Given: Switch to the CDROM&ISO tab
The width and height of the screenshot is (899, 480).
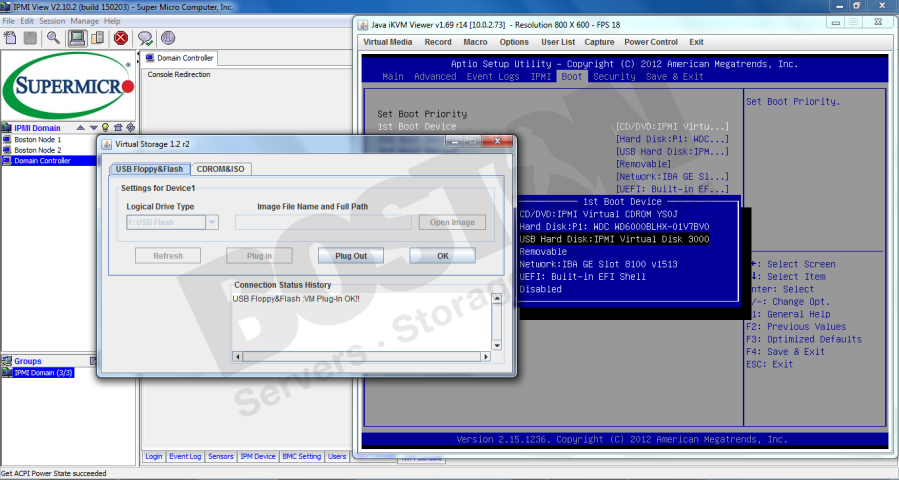Looking at the screenshot, I should pos(221,169).
